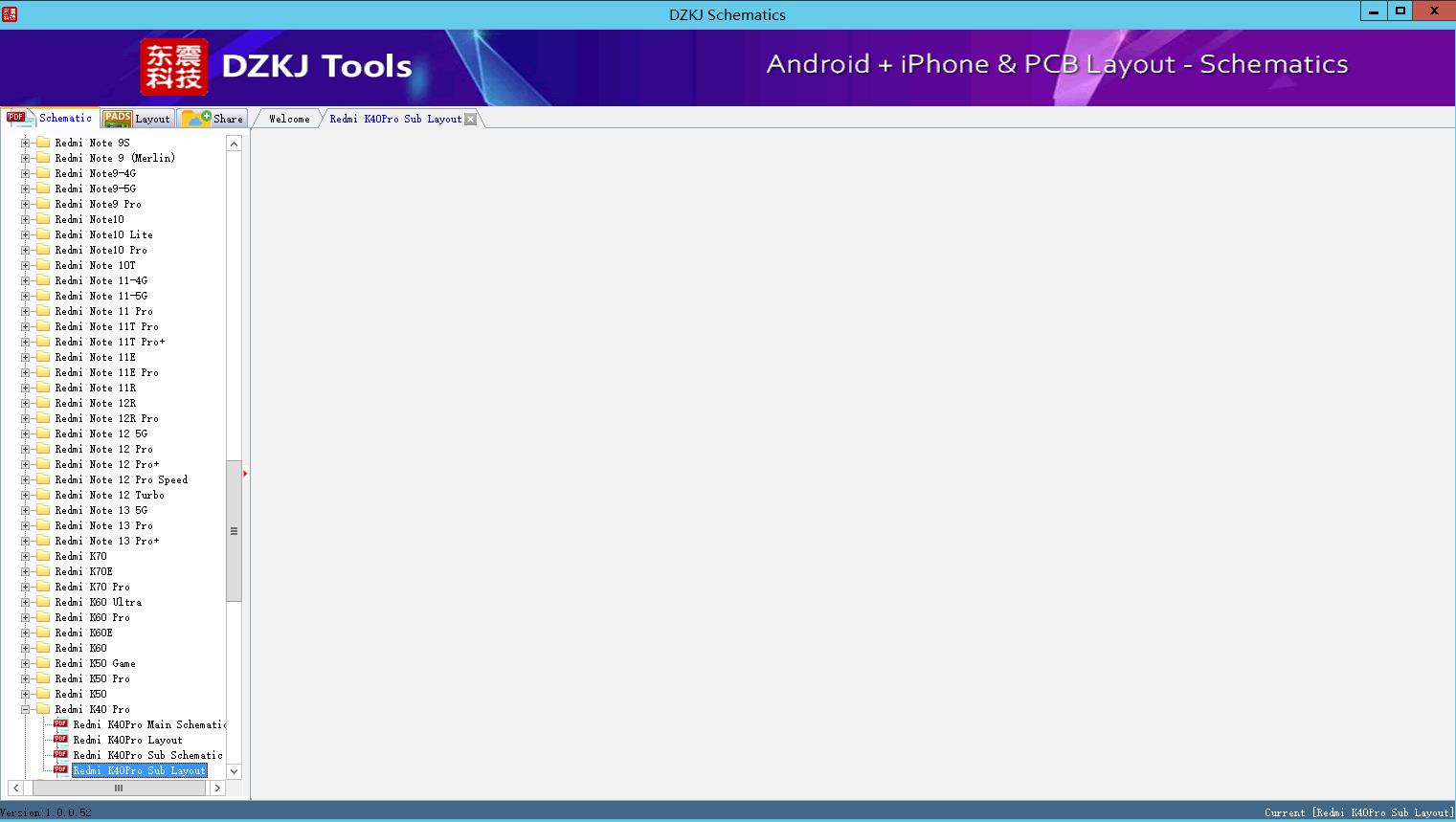Open the Share tab
This screenshot has width=1456, height=822.
pos(213,119)
